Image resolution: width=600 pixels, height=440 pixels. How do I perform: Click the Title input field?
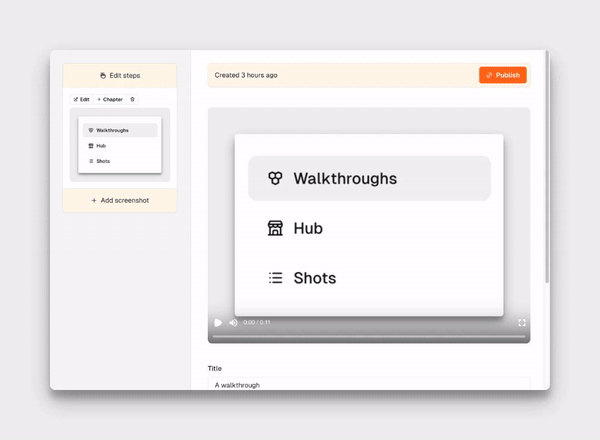click(x=369, y=384)
